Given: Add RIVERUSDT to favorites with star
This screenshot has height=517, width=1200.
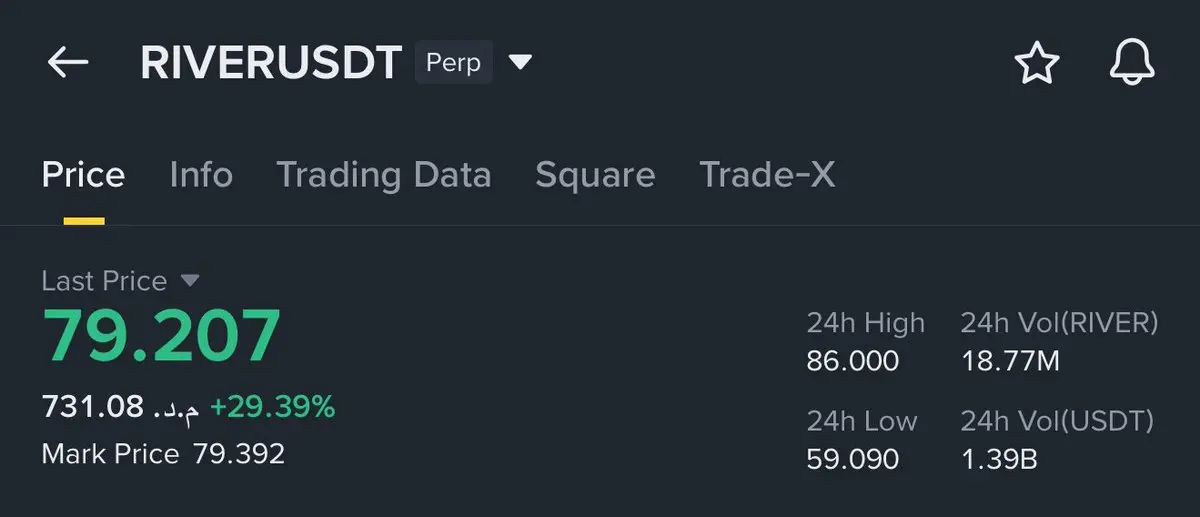Looking at the screenshot, I should [x=1036, y=64].
